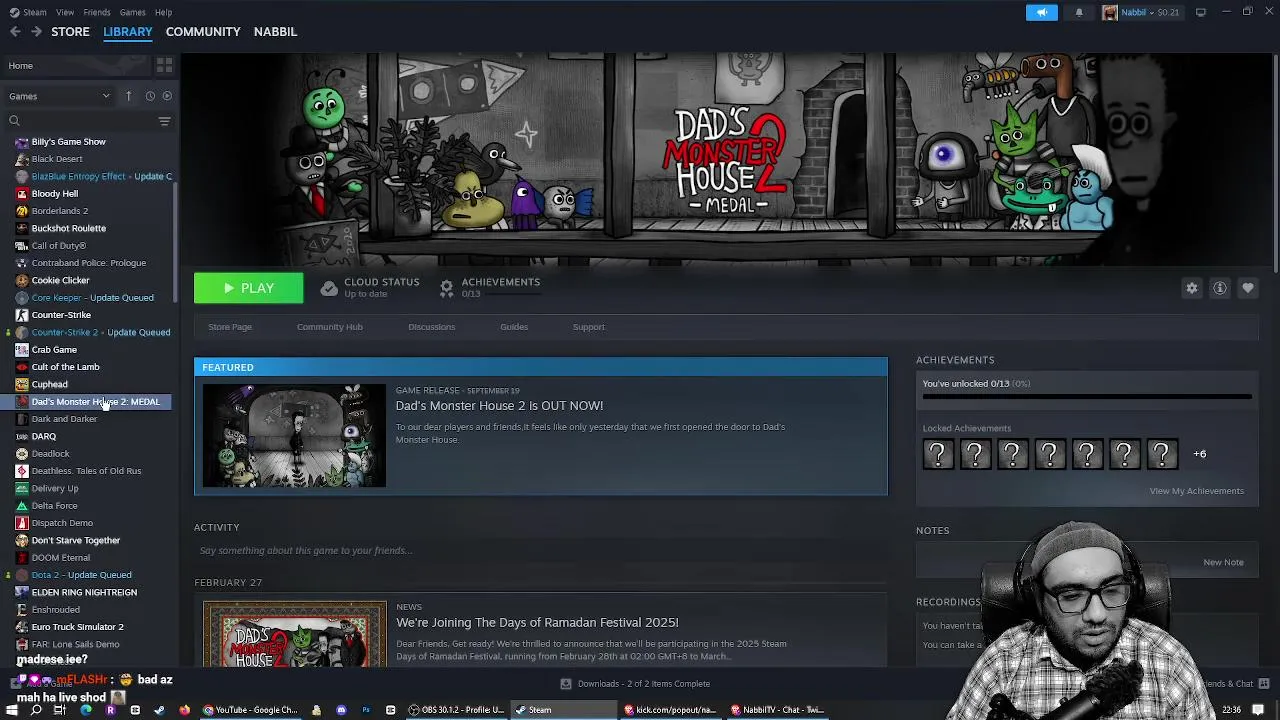This screenshot has height=720, width=1280.
Task: Create a New Note
Action: pos(1223,562)
